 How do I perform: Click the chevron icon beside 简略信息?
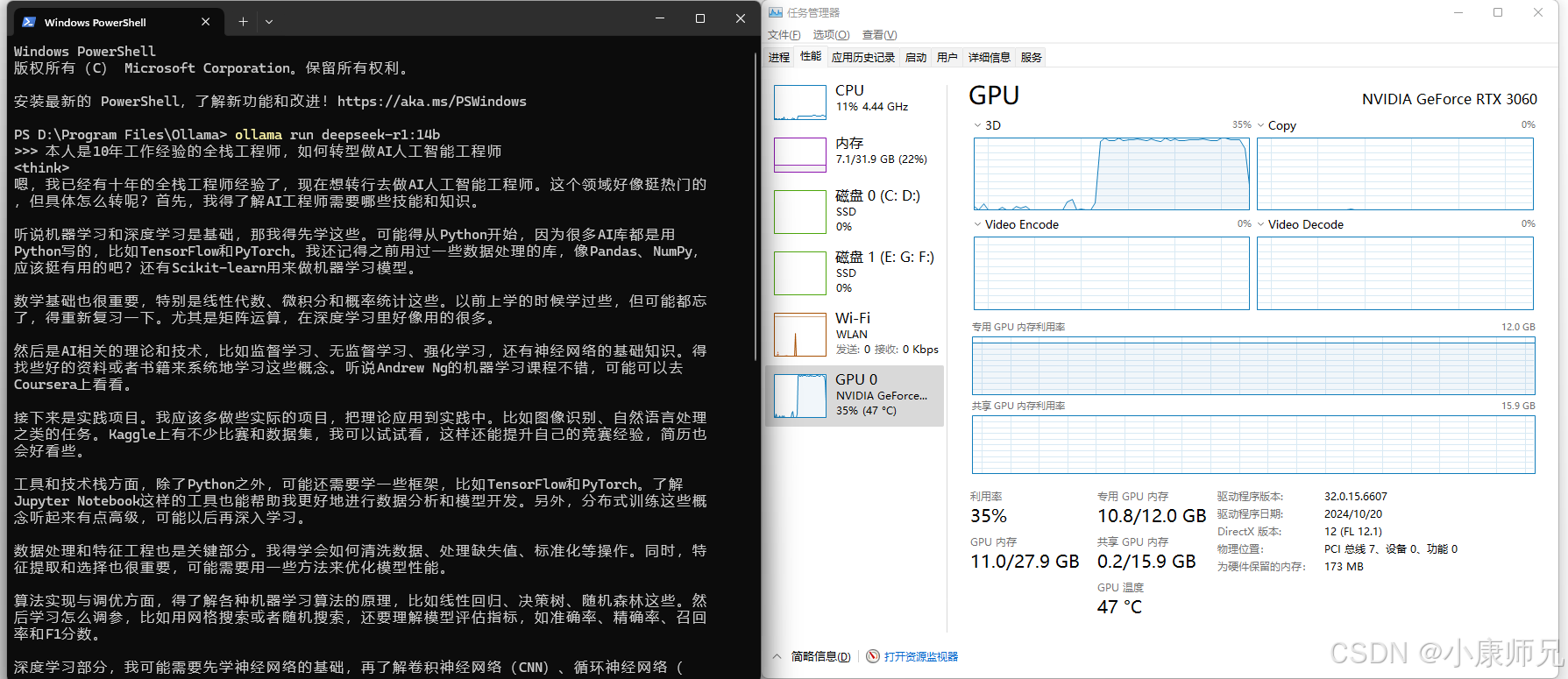pos(777,656)
